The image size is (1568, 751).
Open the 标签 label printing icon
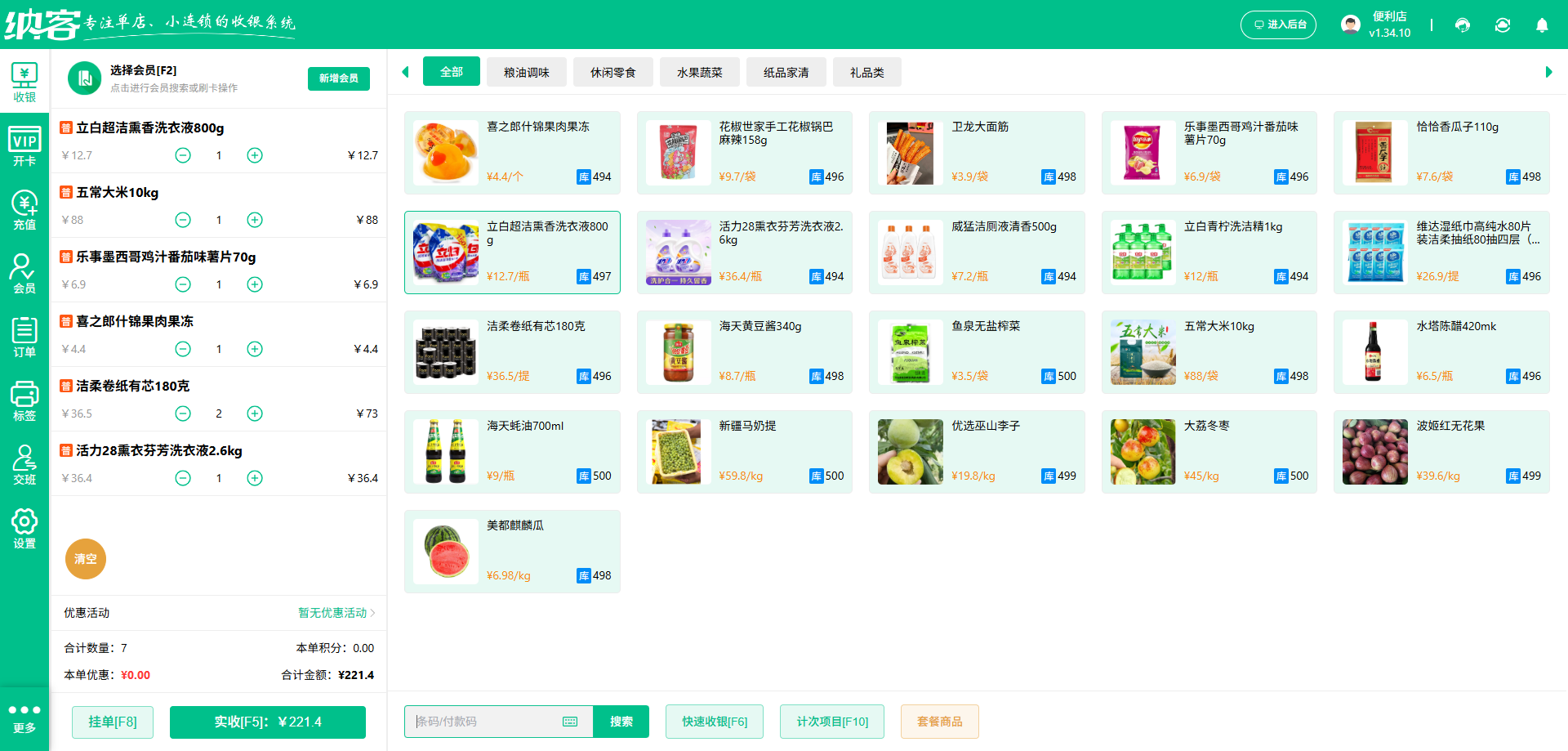pyautogui.click(x=24, y=400)
